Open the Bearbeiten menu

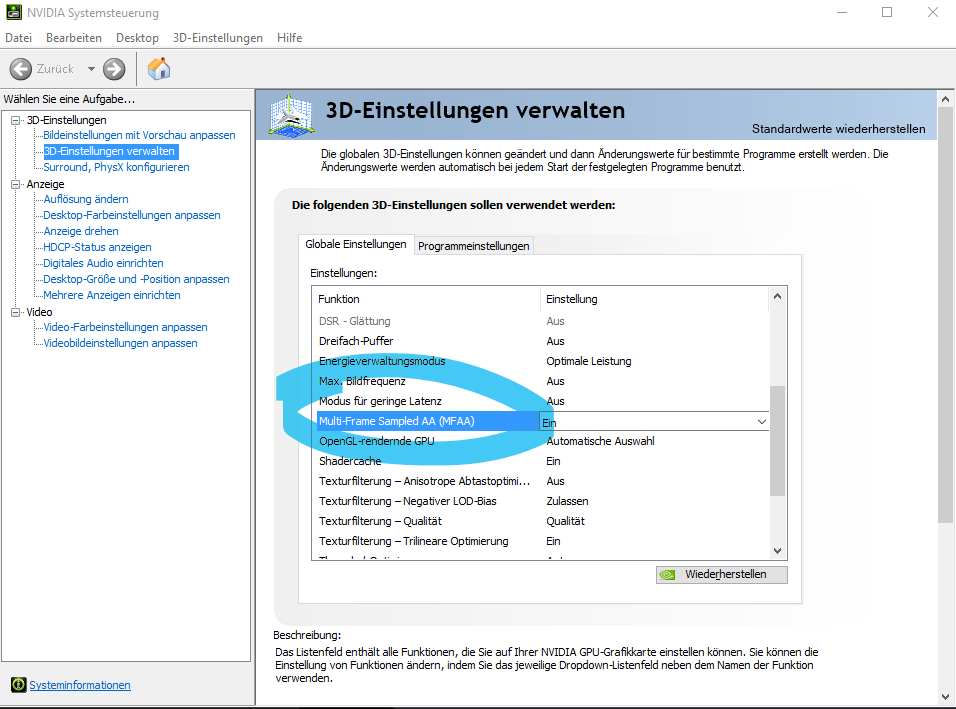[x=74, y=38]
